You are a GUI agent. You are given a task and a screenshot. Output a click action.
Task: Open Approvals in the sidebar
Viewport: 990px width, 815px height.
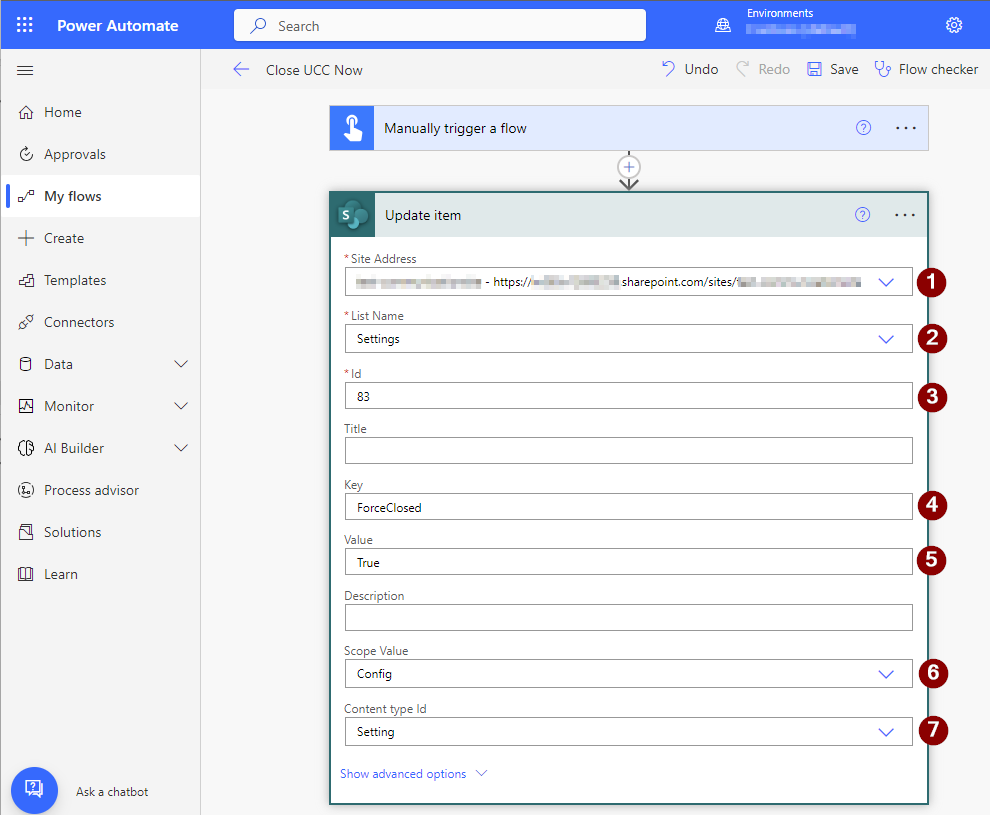click(x=101, y=154)
